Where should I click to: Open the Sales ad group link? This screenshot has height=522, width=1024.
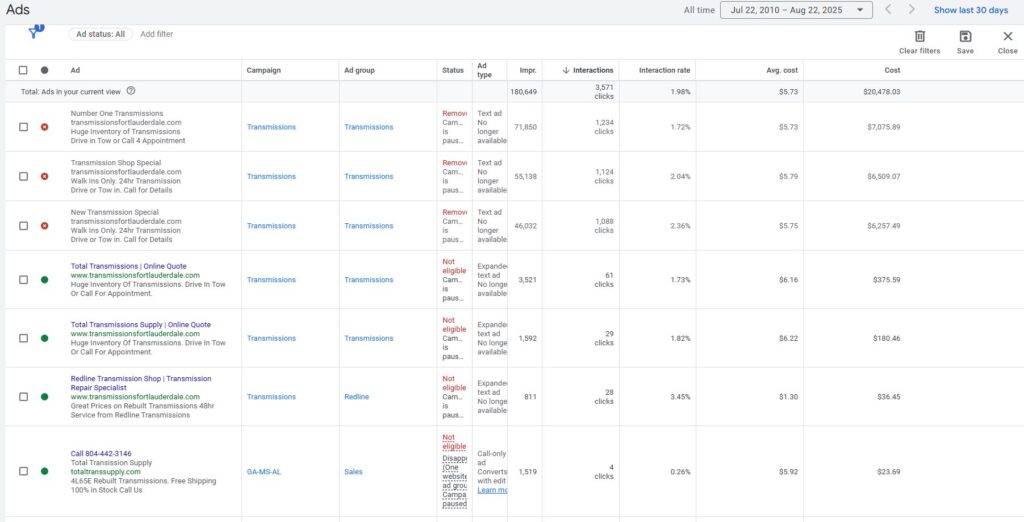coord(353,471)
